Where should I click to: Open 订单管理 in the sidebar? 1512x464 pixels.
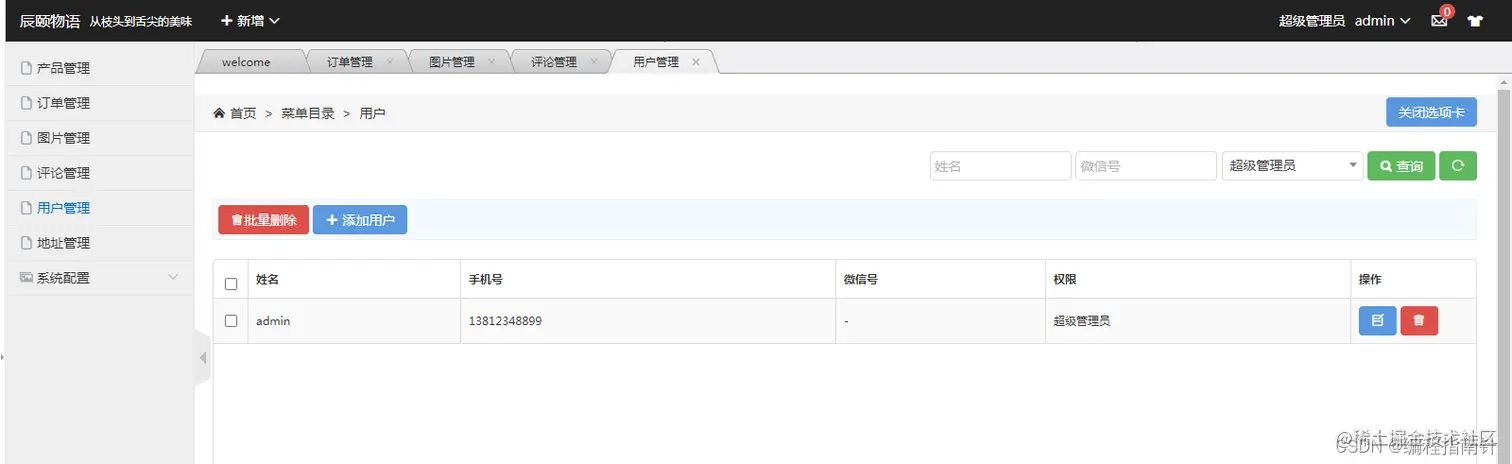pos(100,103)
